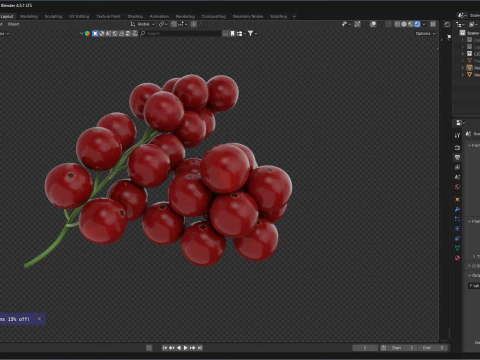Open viewport shading options arrow

pyautogui.click(x=424, y=24)
